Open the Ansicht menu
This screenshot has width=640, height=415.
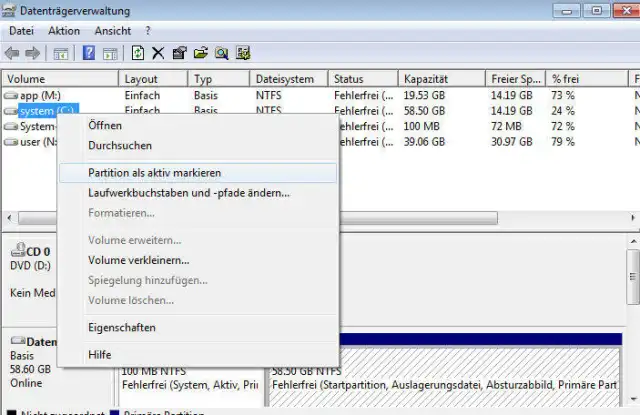tap(113, 31)
